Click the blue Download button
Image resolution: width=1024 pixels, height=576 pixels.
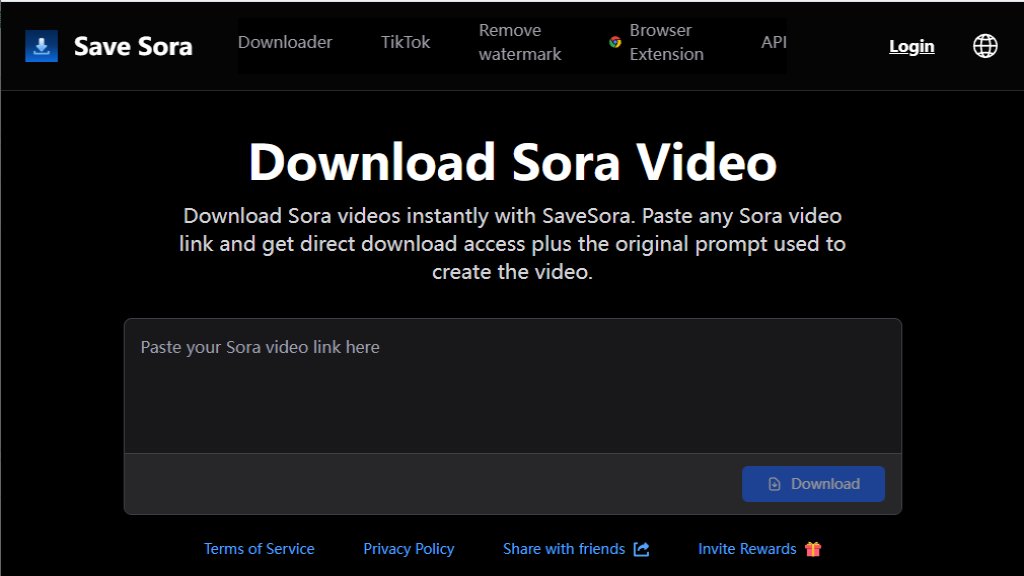[x=813, y=484]
